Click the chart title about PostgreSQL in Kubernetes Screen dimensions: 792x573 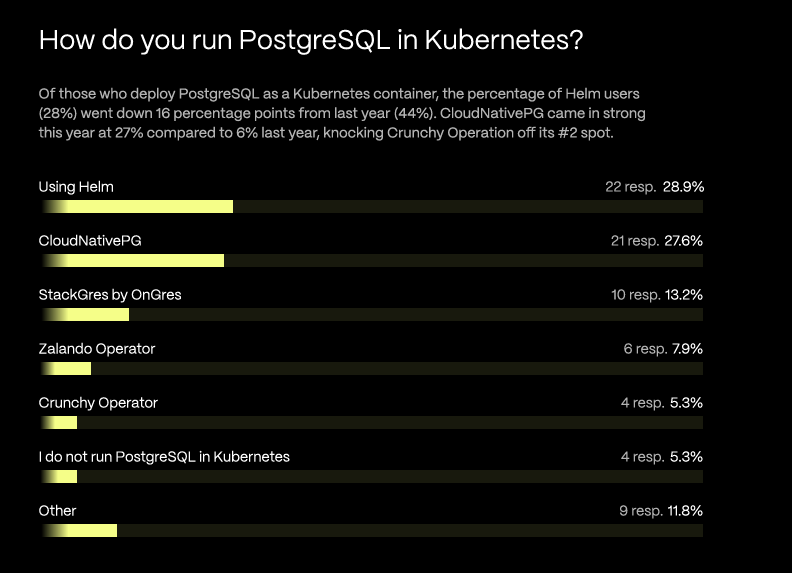click(x=311, y=40)
